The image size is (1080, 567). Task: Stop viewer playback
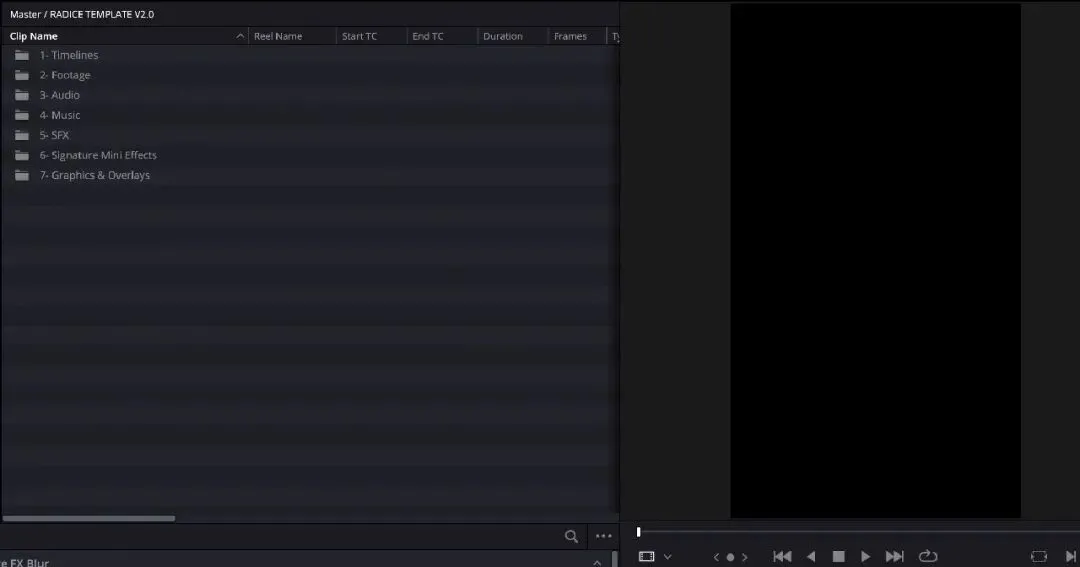[x=838, y=556]
